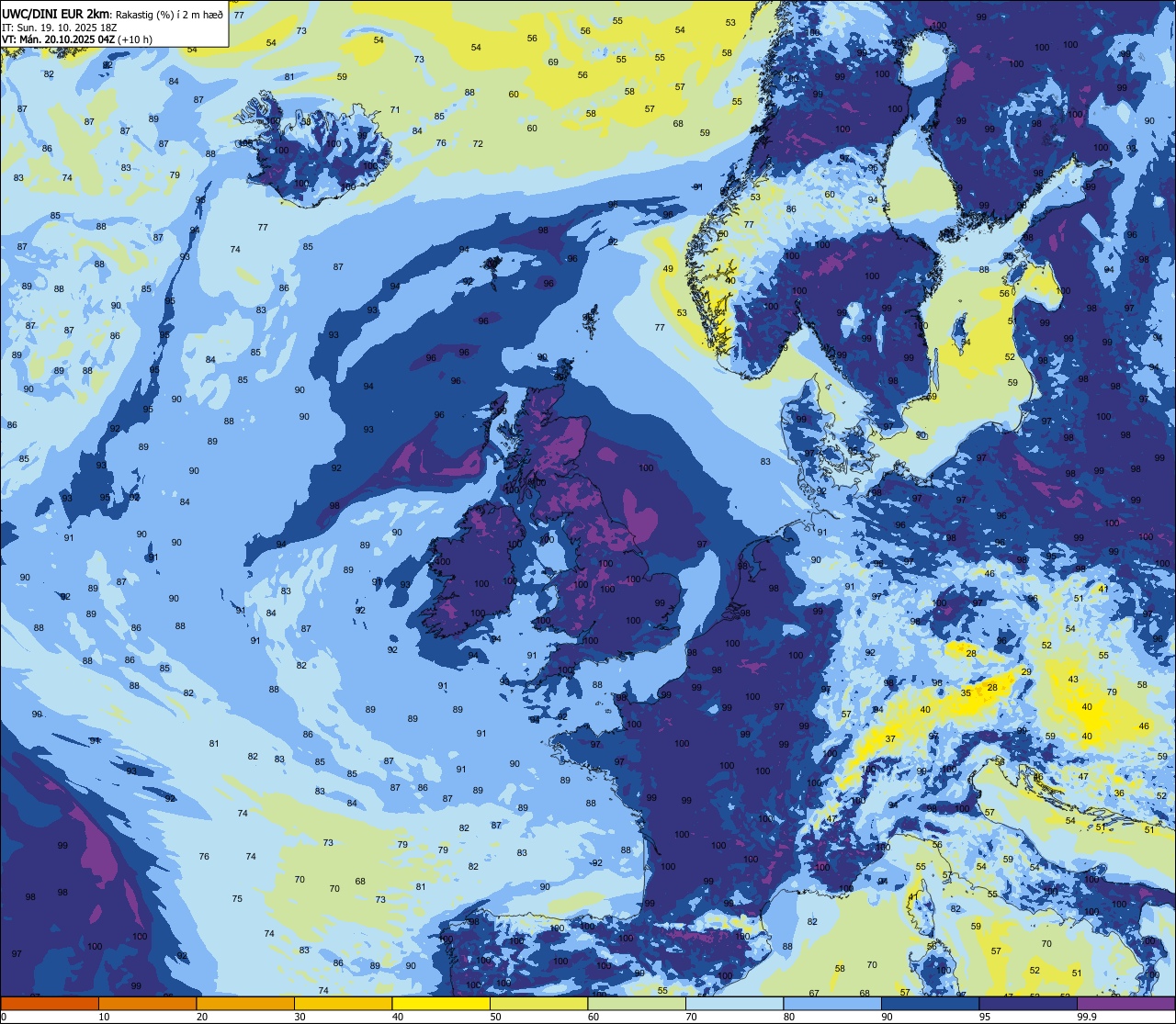Click the 80–90 blue legend swatch
The width and height of the screenshot is (1176, 1024).
coord(832,1004)
